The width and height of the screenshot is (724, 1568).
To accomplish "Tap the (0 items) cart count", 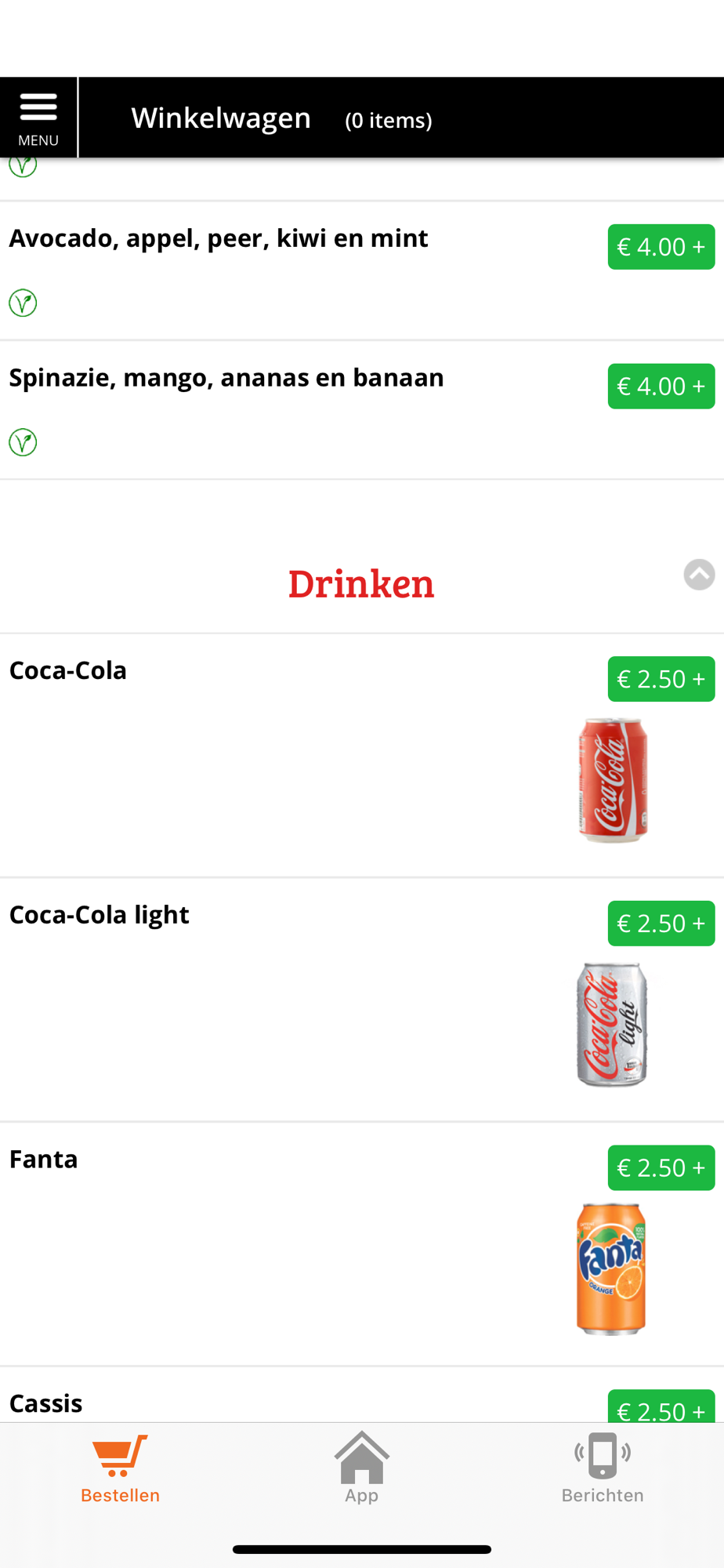I will pos(389,120).
